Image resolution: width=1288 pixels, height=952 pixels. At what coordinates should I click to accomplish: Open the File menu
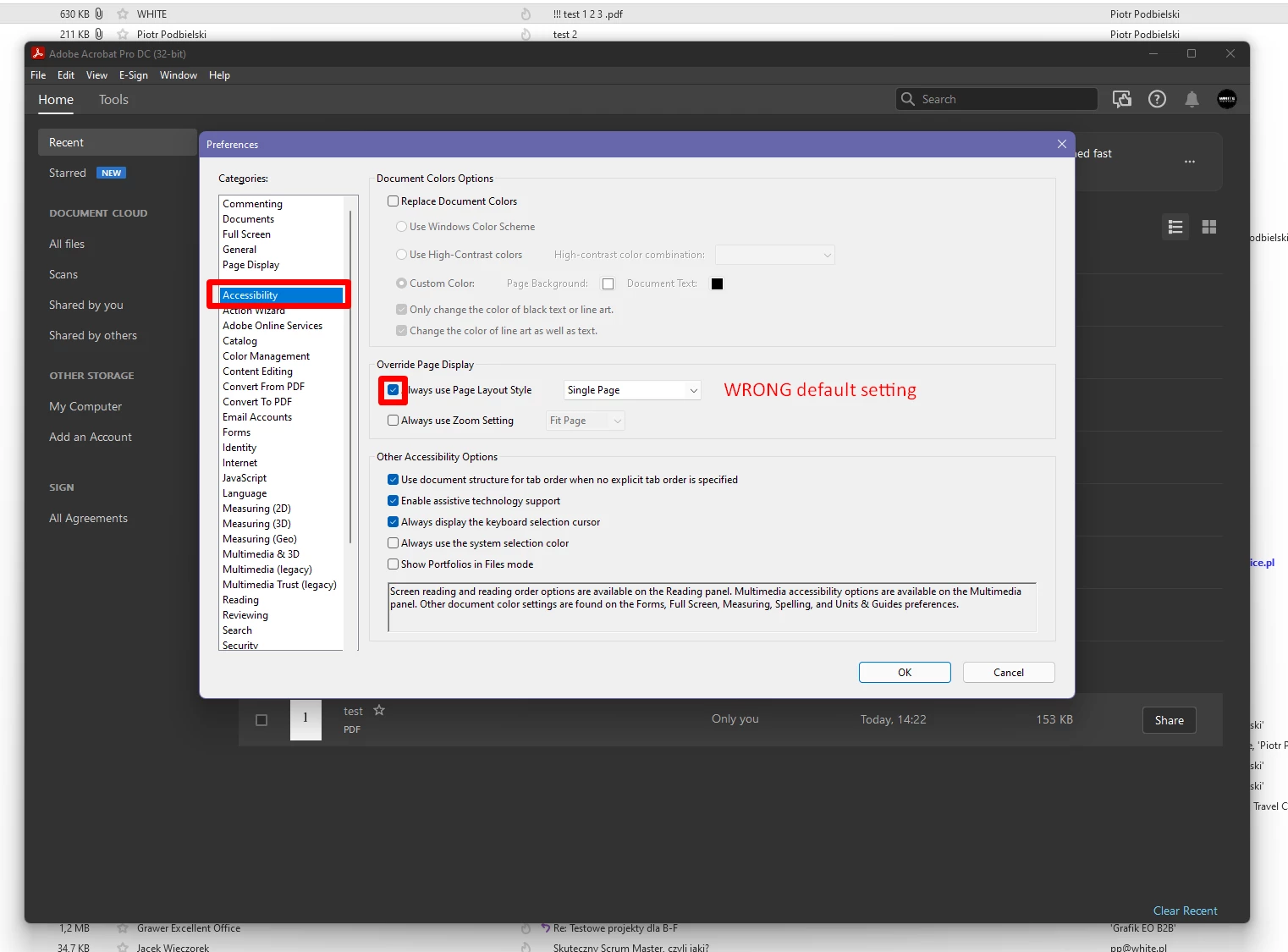click(x=38, y=75)
